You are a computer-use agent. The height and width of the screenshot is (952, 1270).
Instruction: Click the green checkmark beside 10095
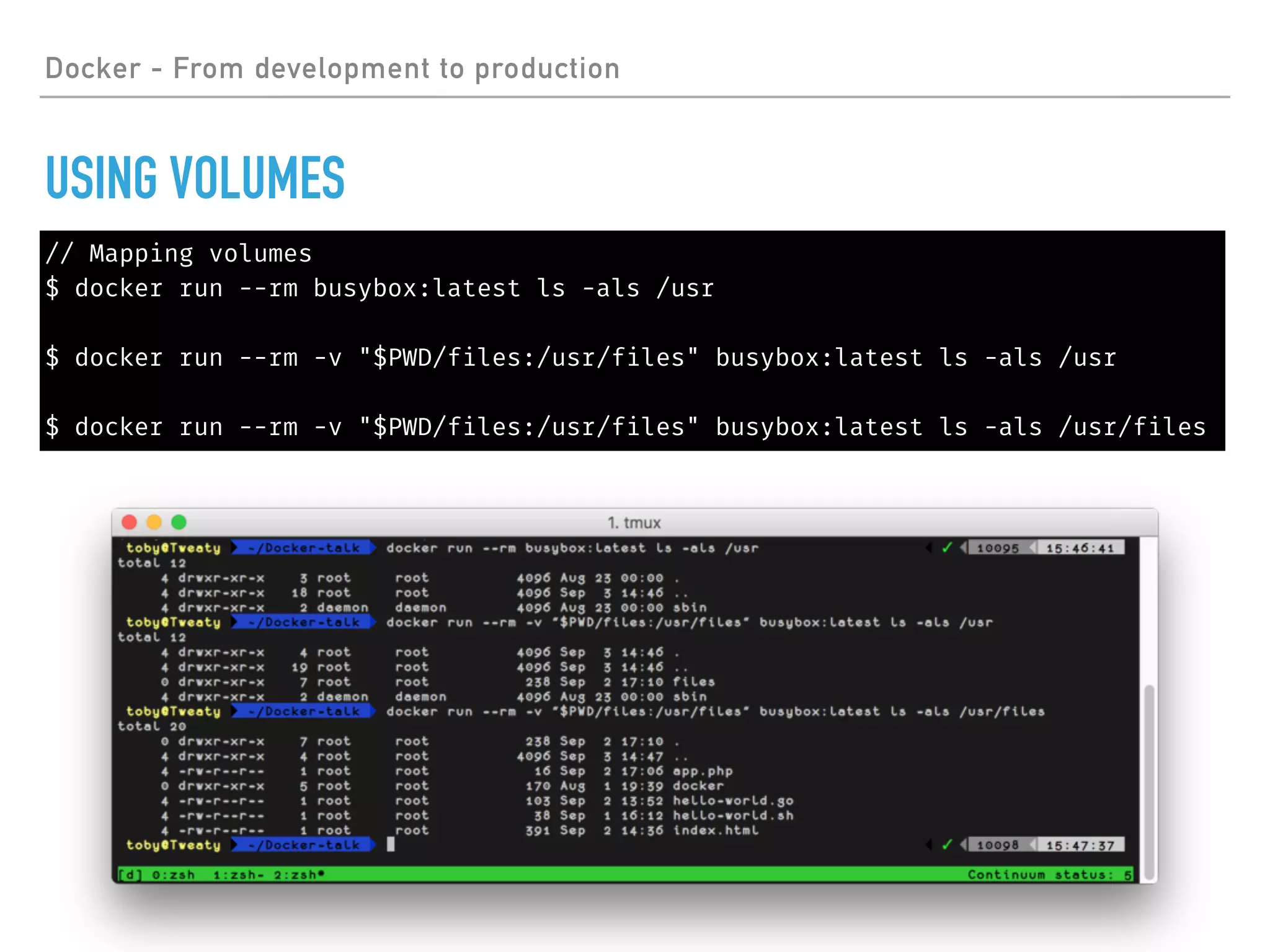[947, 547]
